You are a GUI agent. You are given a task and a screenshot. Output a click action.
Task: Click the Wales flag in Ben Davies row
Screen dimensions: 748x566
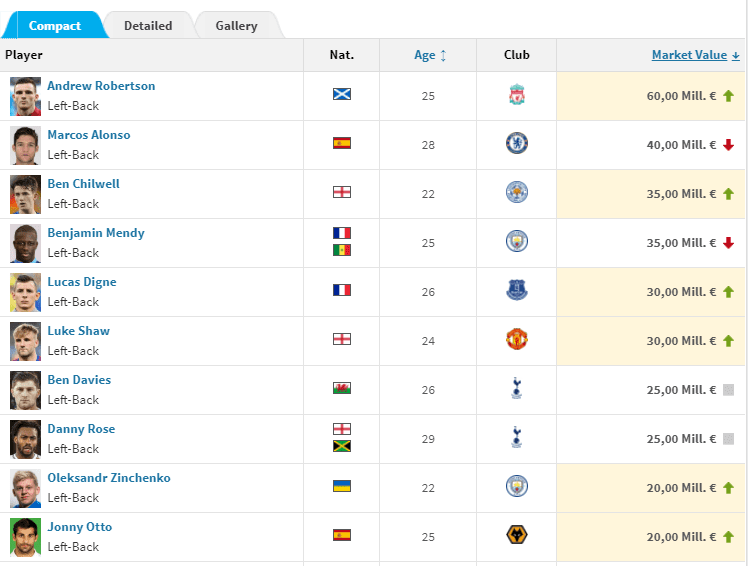pyautogui.click(x=342, y=388)
